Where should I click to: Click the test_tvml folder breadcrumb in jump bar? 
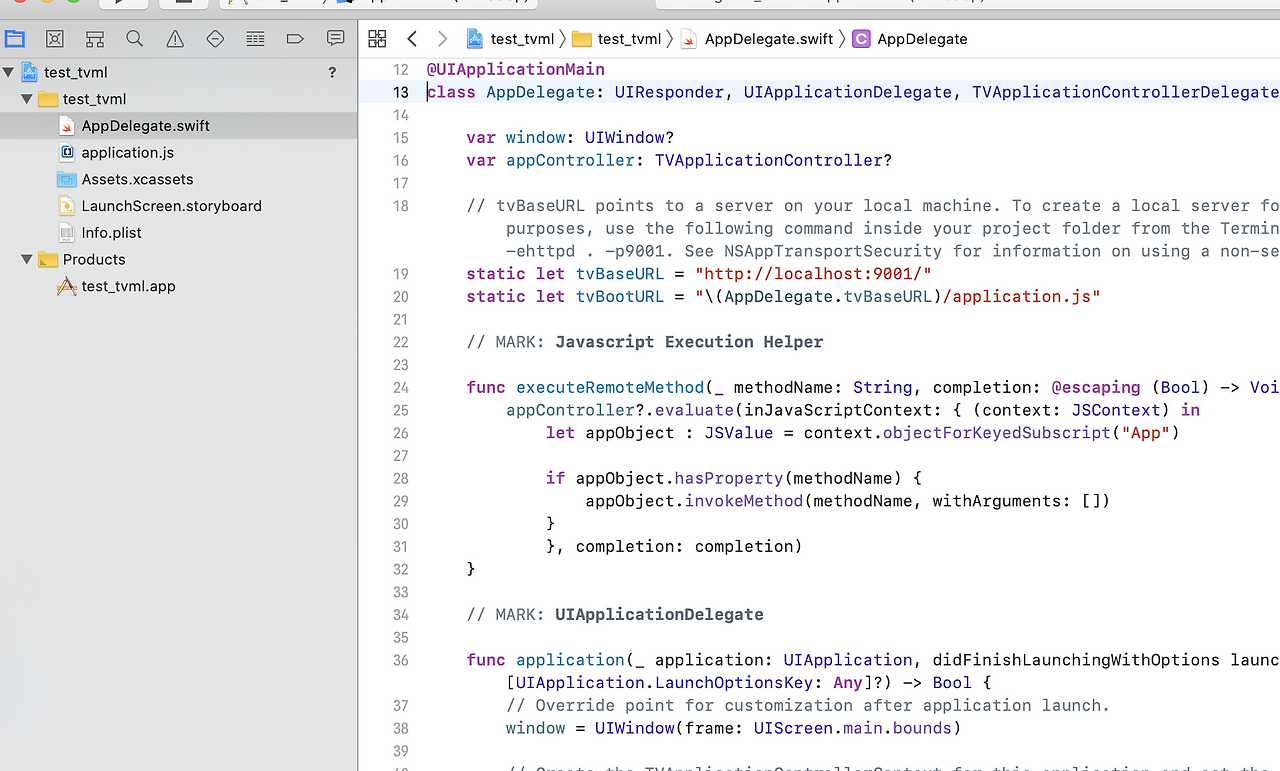pos(617,39)
